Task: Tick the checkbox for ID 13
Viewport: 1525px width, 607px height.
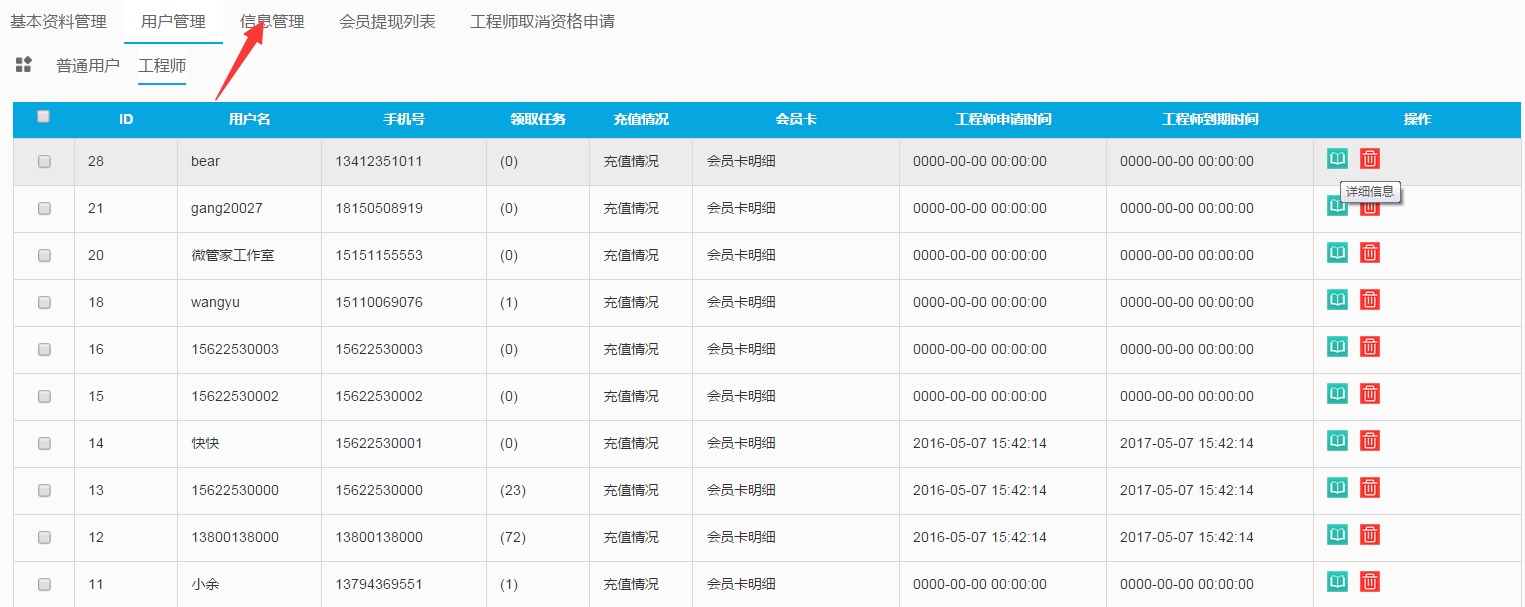Action: [x=44, y=491]
